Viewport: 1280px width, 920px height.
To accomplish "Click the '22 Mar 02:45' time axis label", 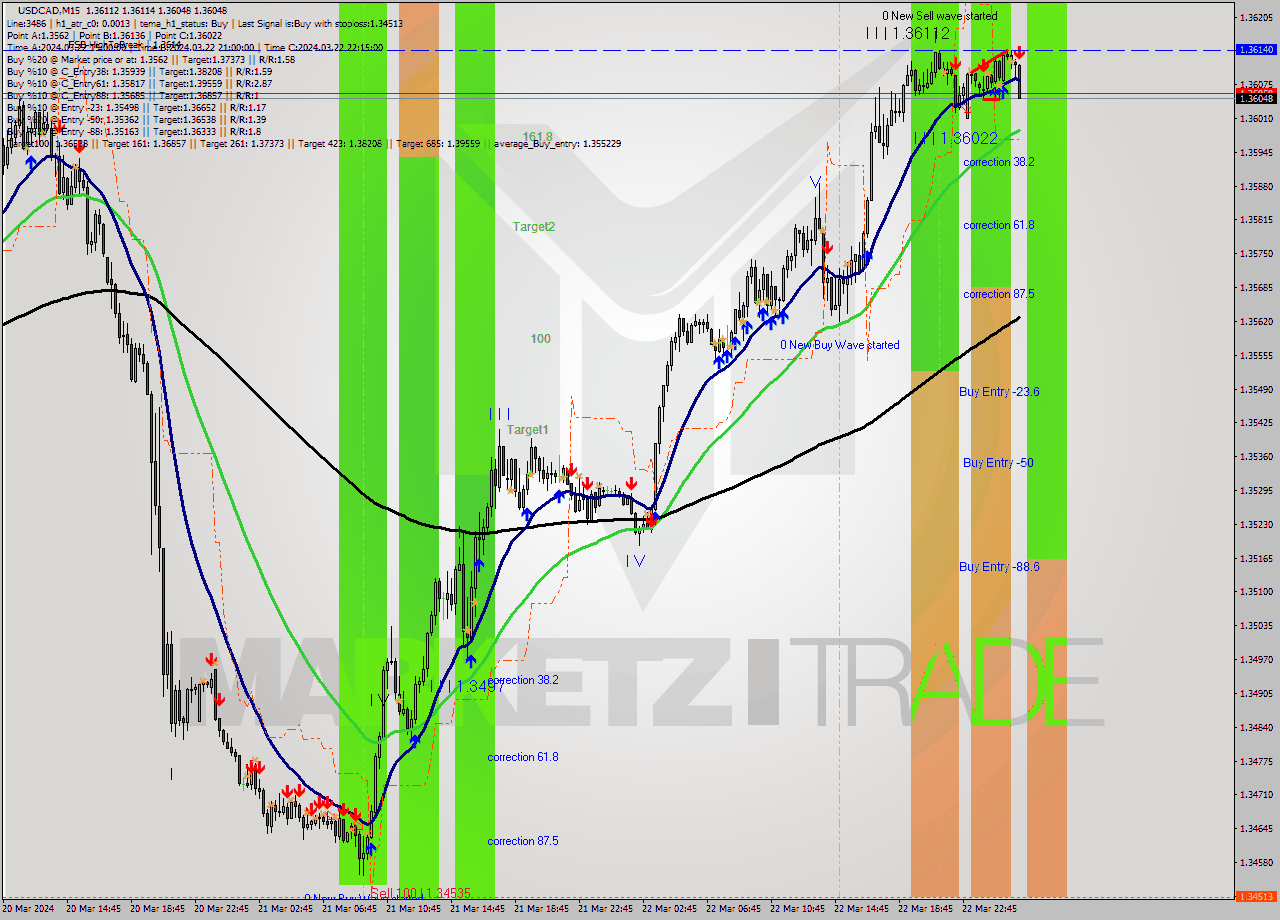I will pos(669,909).
